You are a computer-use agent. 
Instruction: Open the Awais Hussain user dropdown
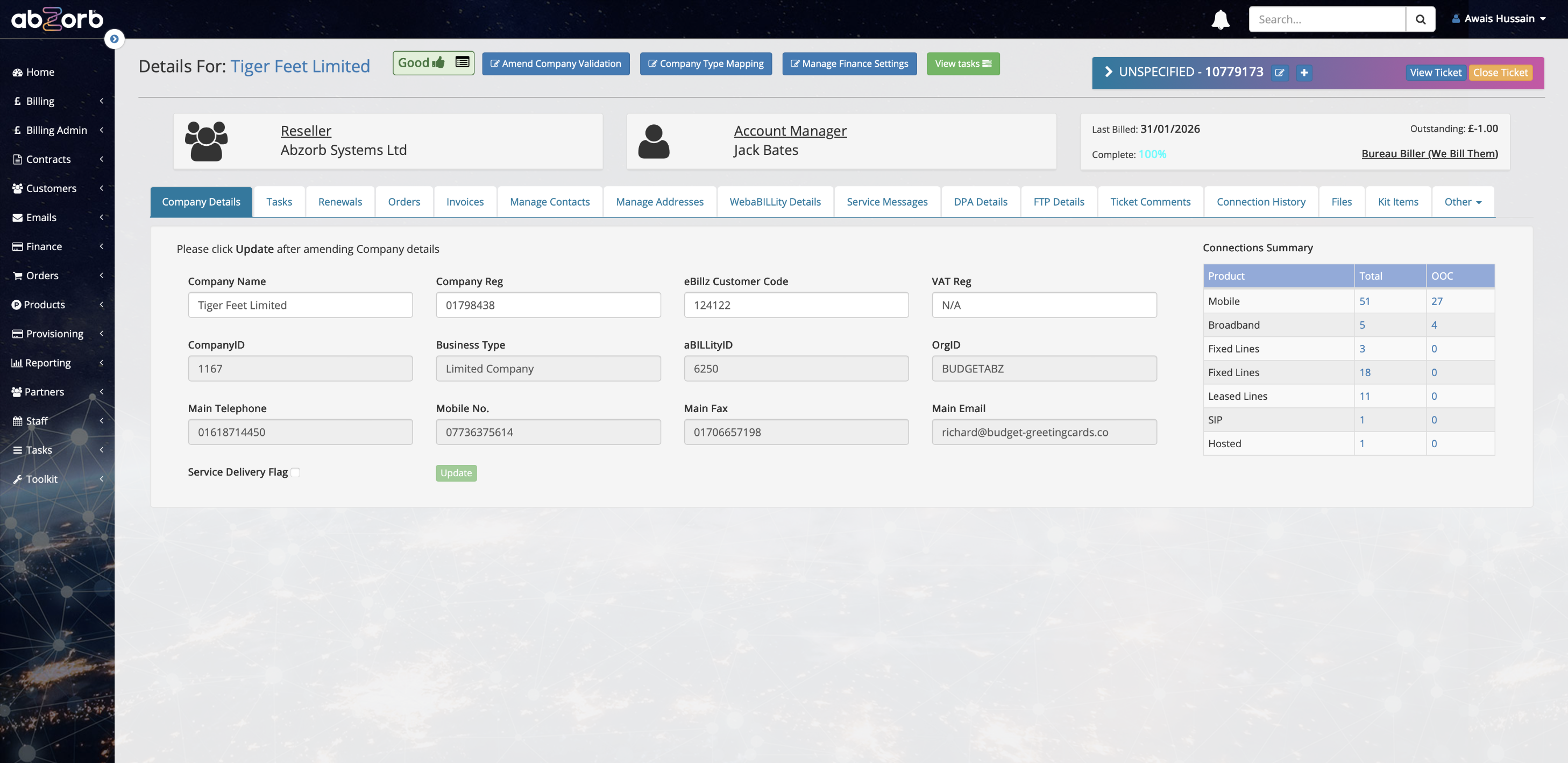pyautogui.click(x=1499, y=19)
